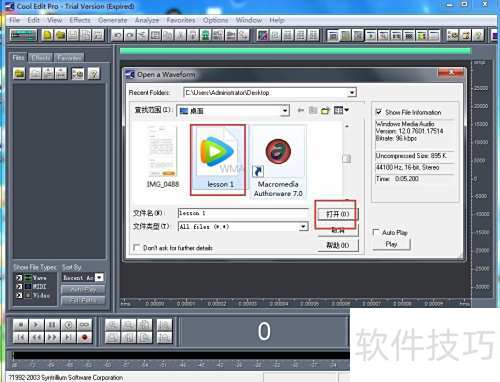Click the Go to End transport button
500x382 pixels.
(68, 338)
